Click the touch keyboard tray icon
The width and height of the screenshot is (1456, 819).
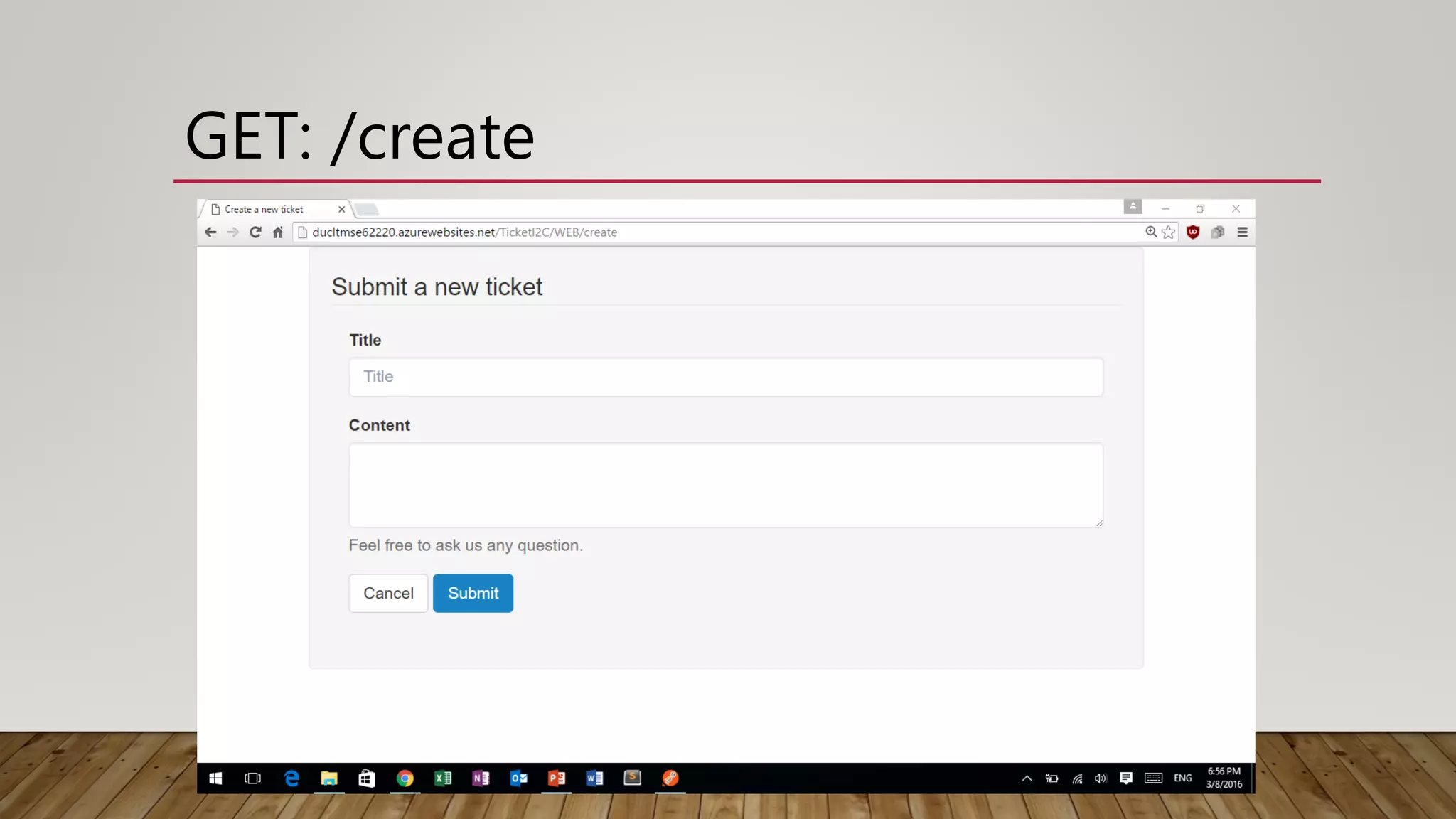click(x=1153, y=778)
